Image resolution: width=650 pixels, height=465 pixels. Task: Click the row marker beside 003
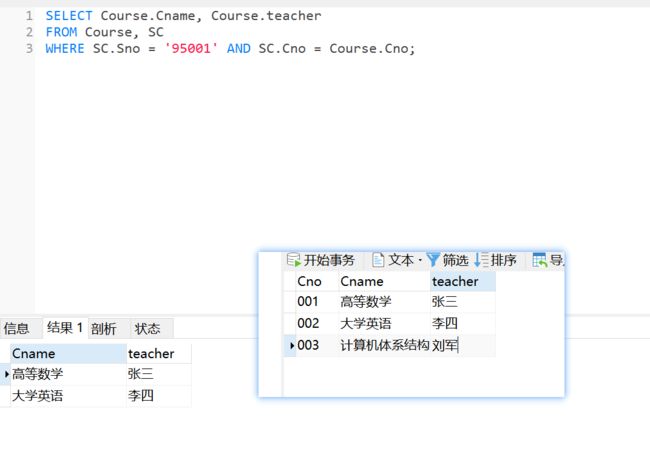(290, 345)
